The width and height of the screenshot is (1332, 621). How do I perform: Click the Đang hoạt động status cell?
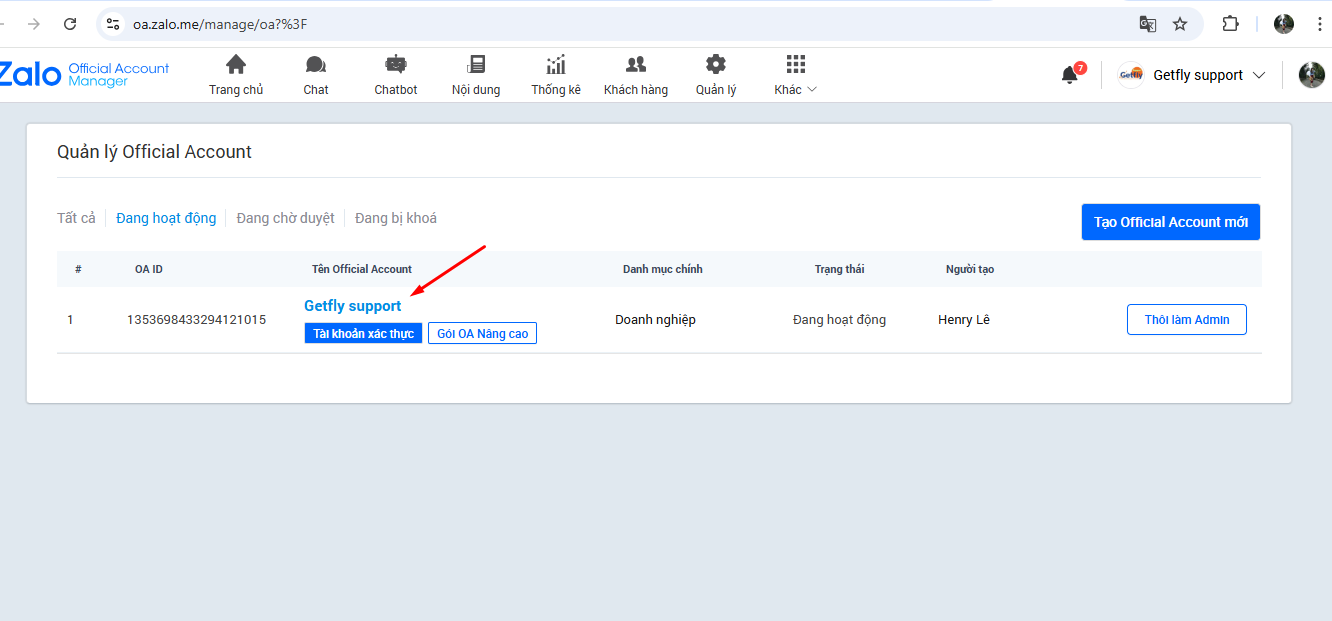(839, 320)
